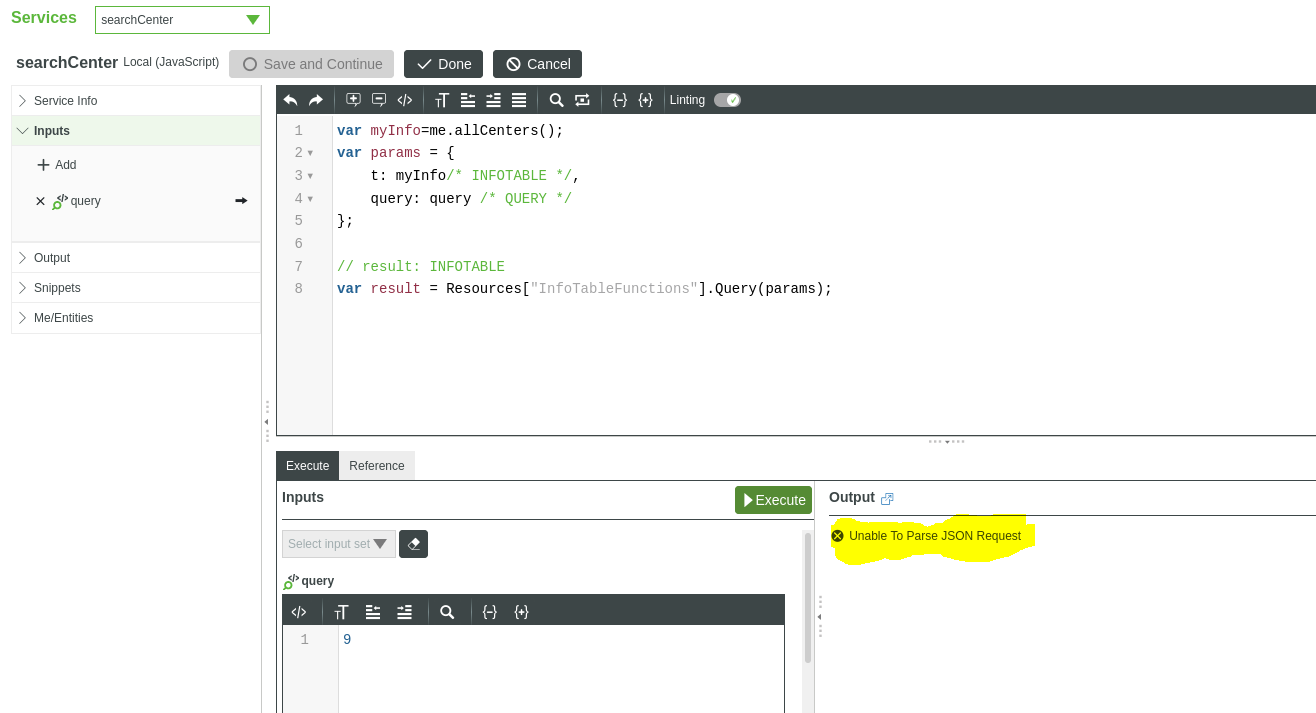Toggle the Linting switch
1316x713 pixels.
(727, 100)
